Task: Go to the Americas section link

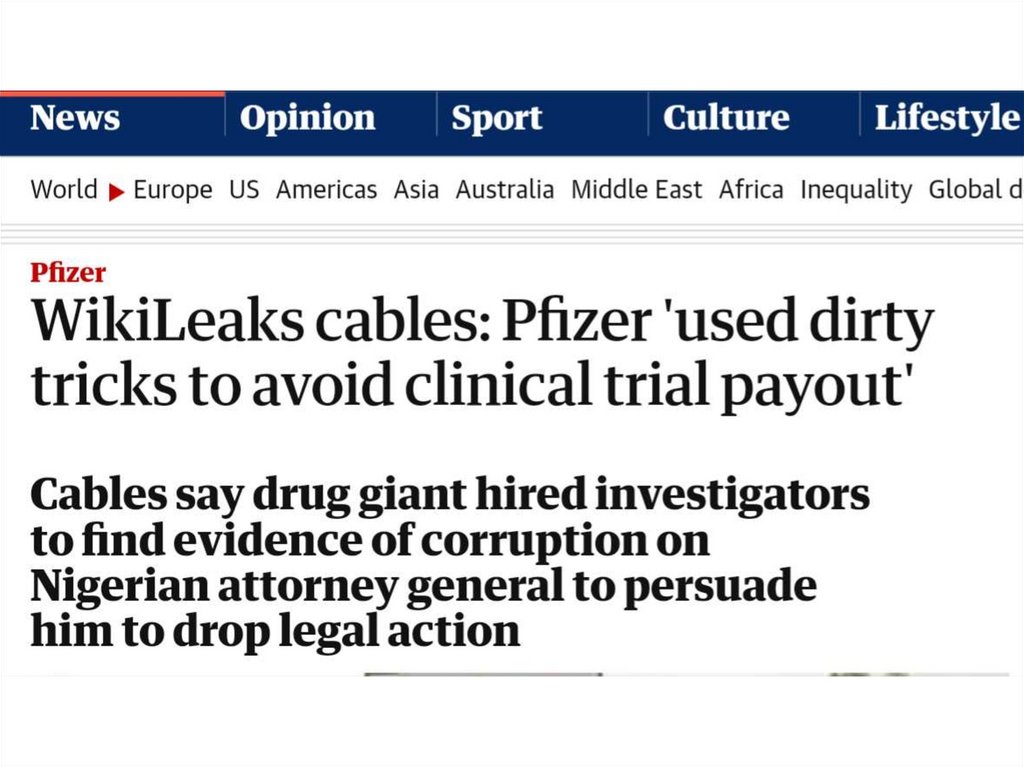Action: [327, 190]
